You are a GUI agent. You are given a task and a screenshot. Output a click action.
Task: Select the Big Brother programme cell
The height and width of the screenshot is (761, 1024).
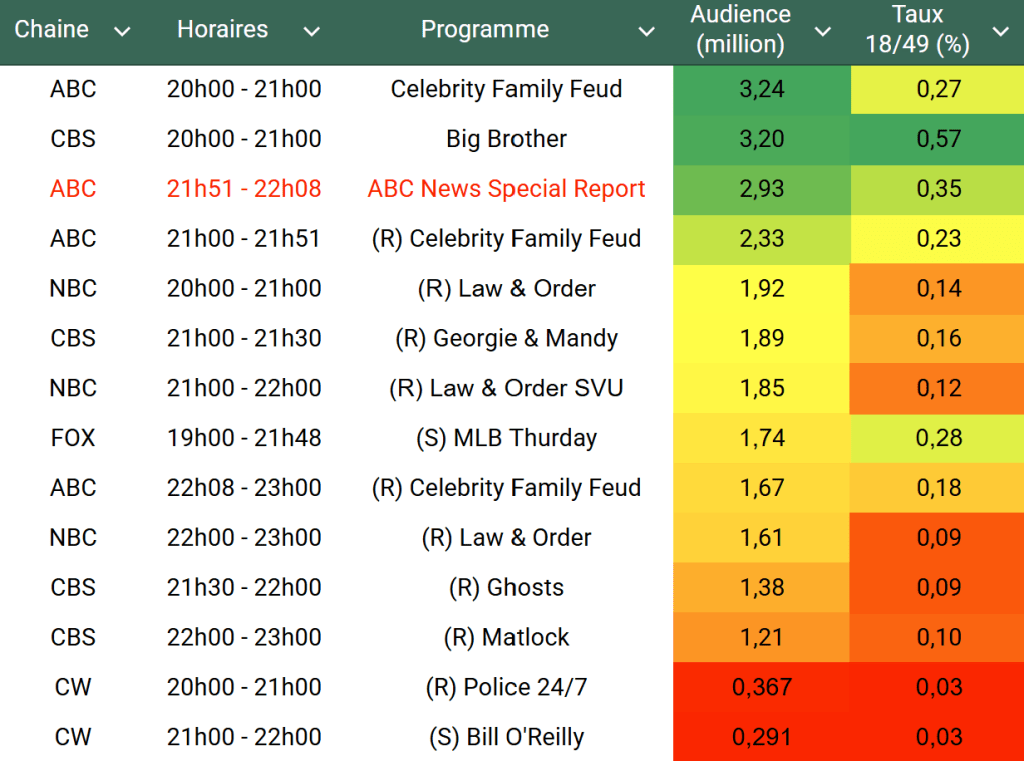pyautogui.click(x=506, y=139)
